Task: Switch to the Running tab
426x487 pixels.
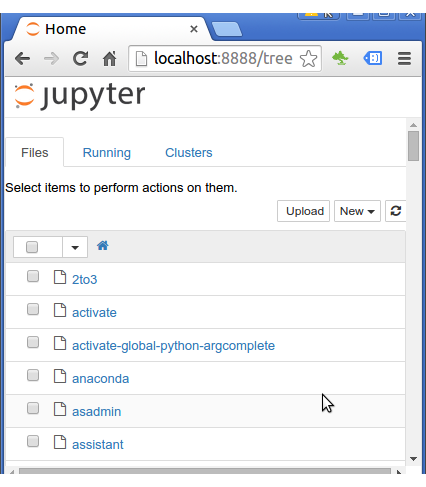Action: [x=107, y=153]
